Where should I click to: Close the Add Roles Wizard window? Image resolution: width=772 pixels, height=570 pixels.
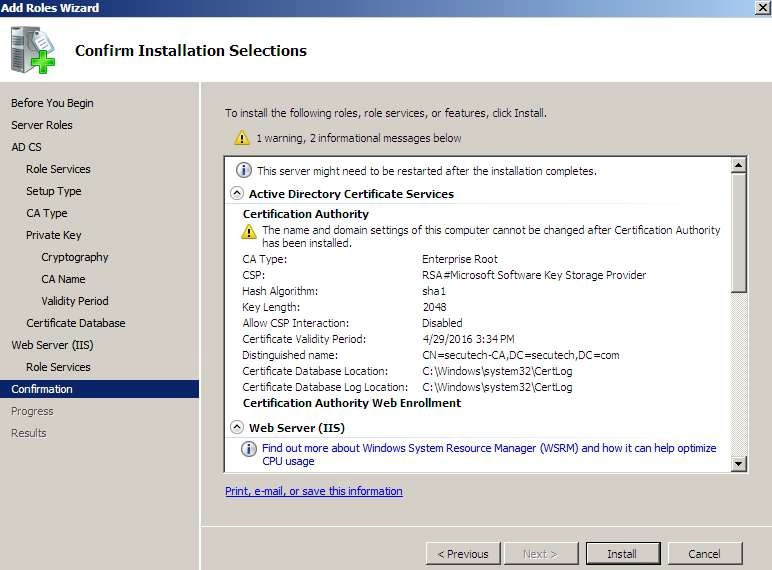(762, 8)
